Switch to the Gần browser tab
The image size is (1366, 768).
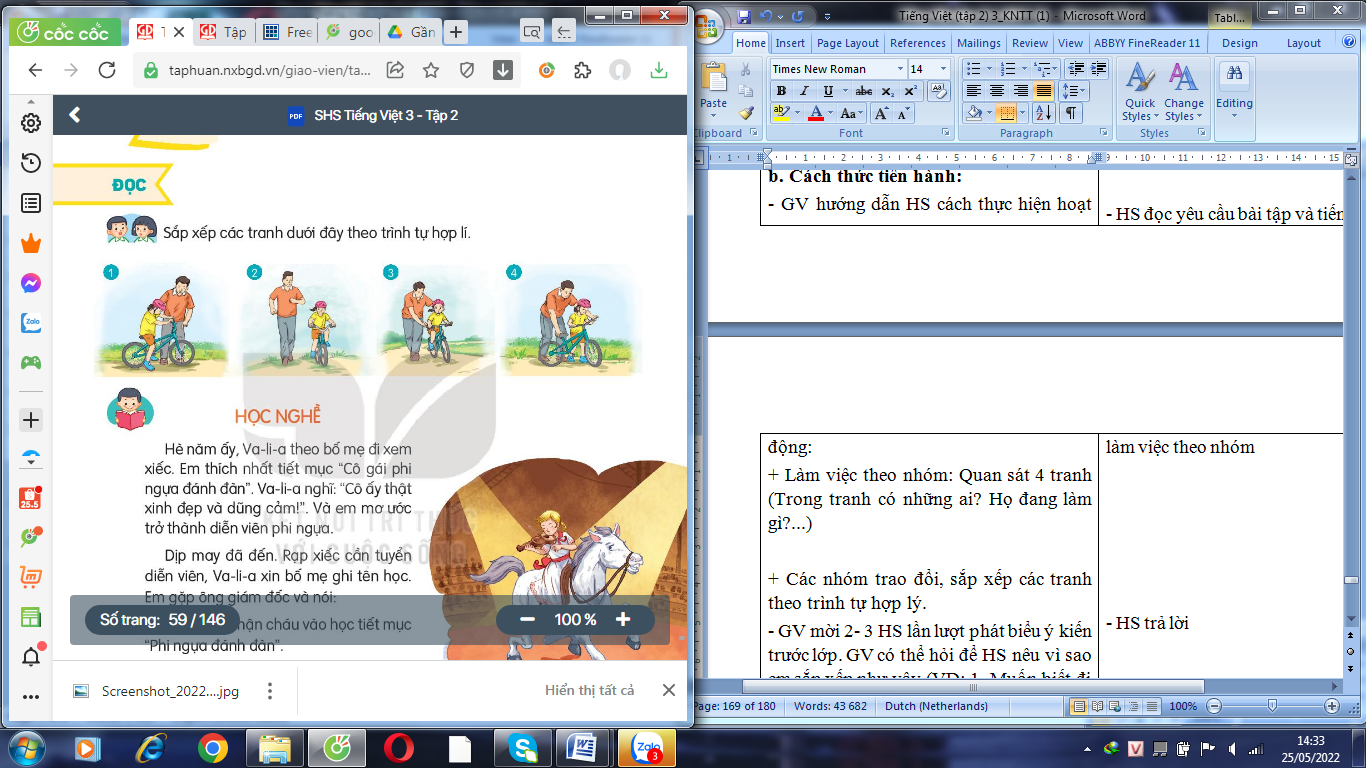pos(413,32)
